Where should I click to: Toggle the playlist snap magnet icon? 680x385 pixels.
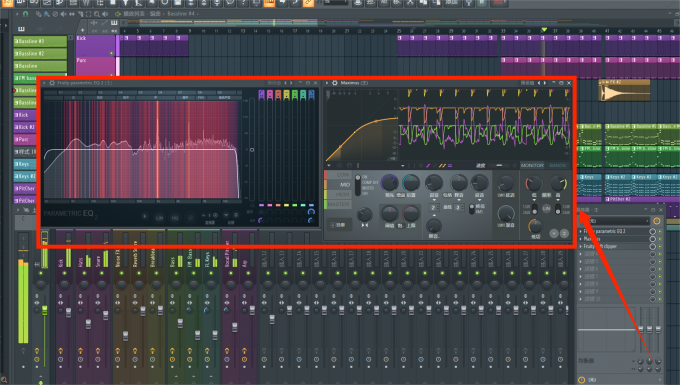[x=26, y=14]
